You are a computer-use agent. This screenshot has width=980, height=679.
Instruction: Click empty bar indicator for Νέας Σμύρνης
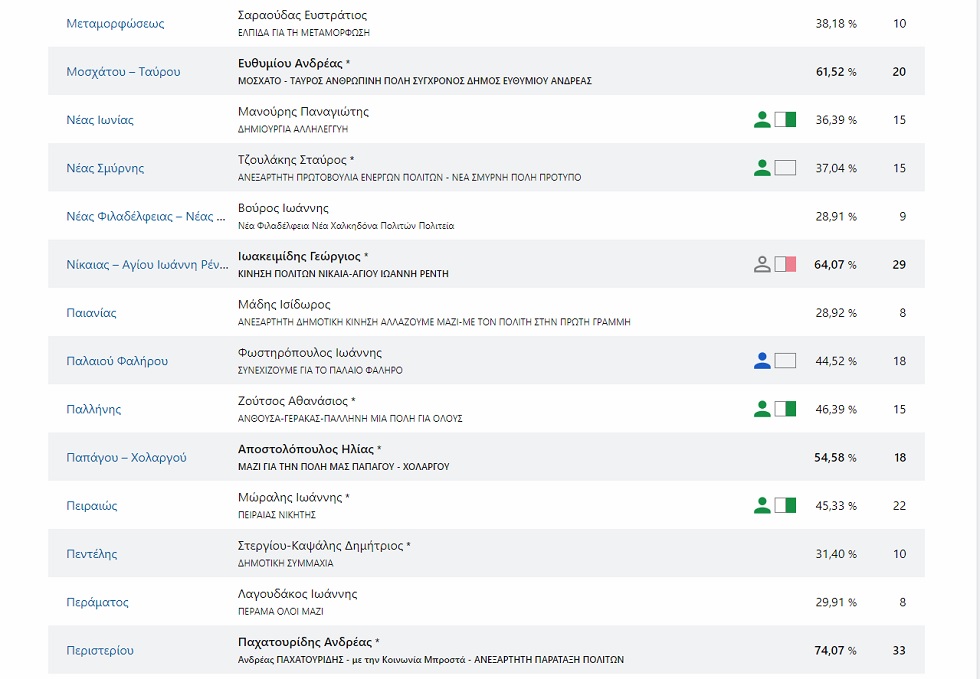click(x=785, y=168)
